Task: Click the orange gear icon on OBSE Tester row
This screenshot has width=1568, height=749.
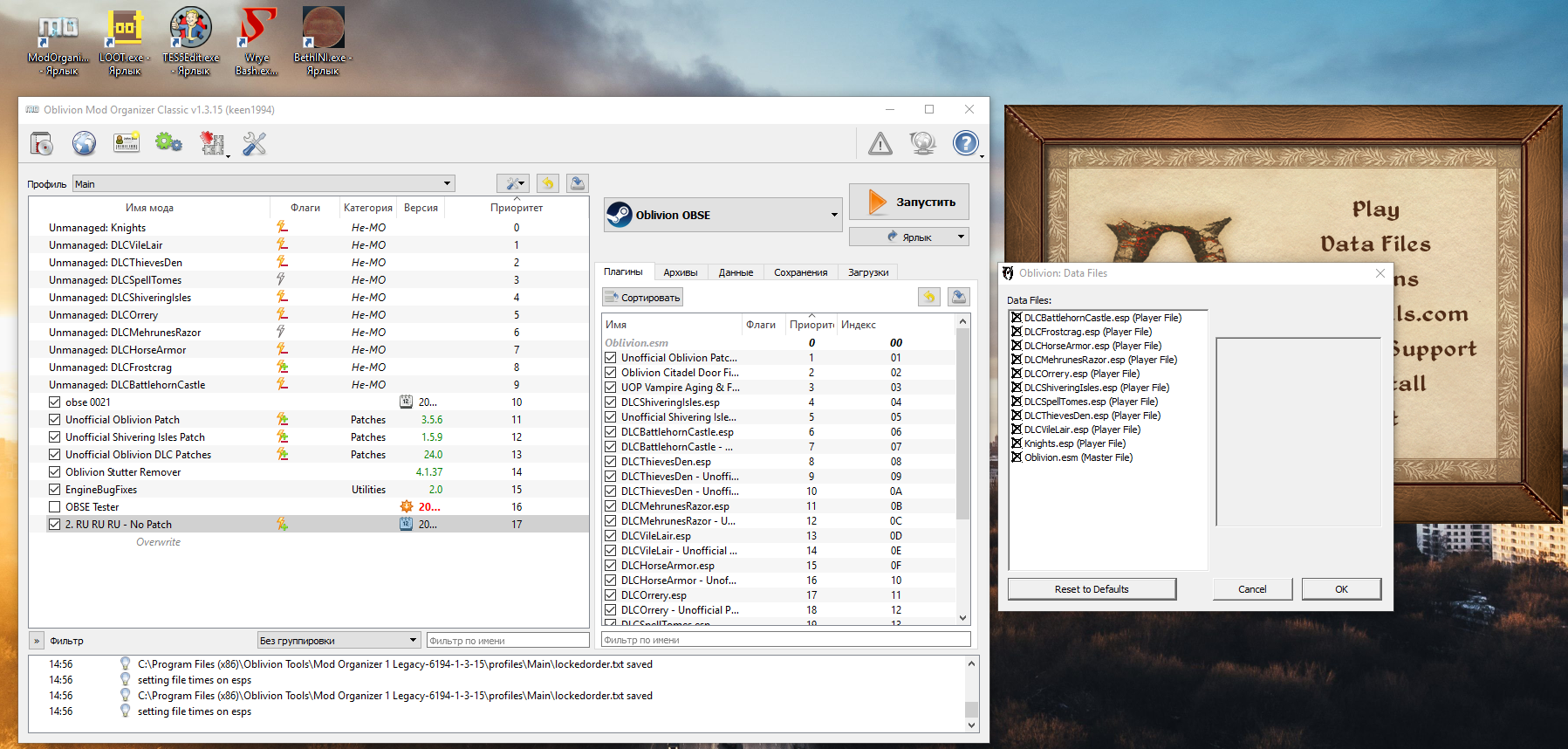Action: pyautogui.click(x=406, y=506)
